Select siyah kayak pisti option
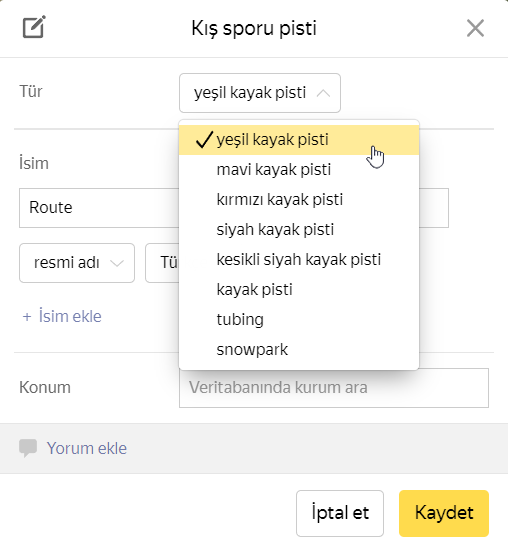This screenshot has height=550, width=508. click(x=299, y=230)
